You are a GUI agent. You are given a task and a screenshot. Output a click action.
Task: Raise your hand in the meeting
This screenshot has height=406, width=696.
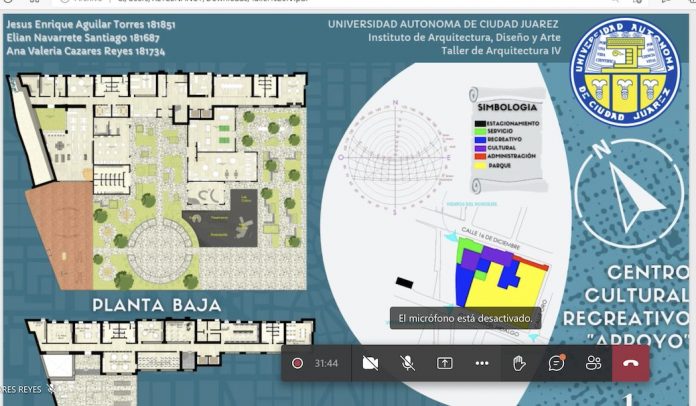tap(519, 363)
